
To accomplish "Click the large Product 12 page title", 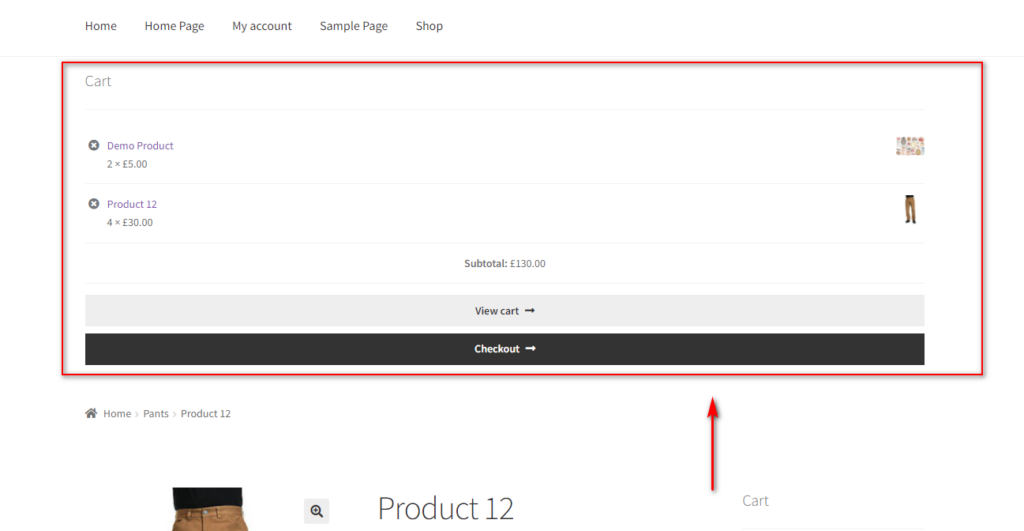I will (445, 508).
